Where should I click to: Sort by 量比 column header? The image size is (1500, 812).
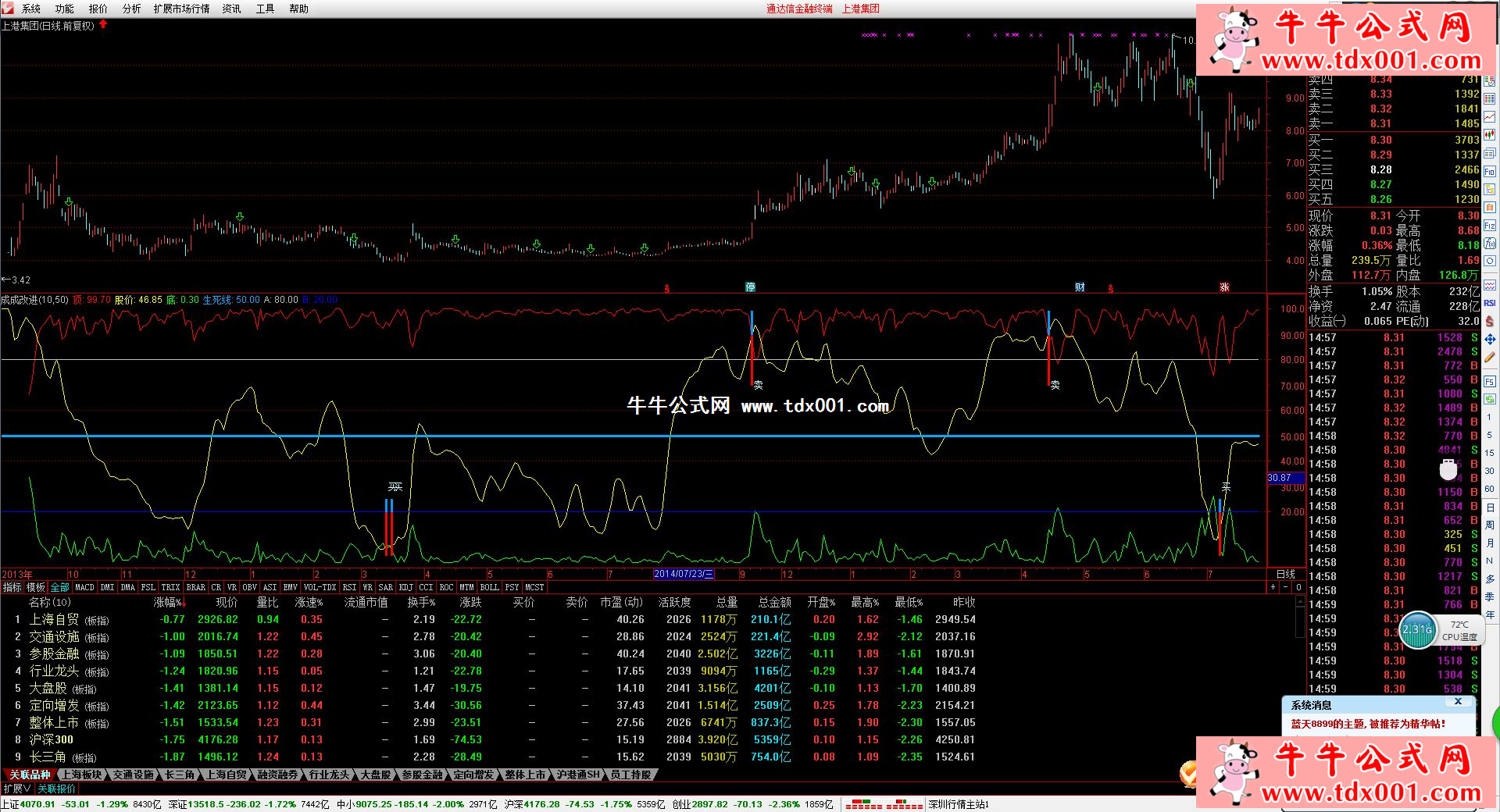click(x=267, y=602)
